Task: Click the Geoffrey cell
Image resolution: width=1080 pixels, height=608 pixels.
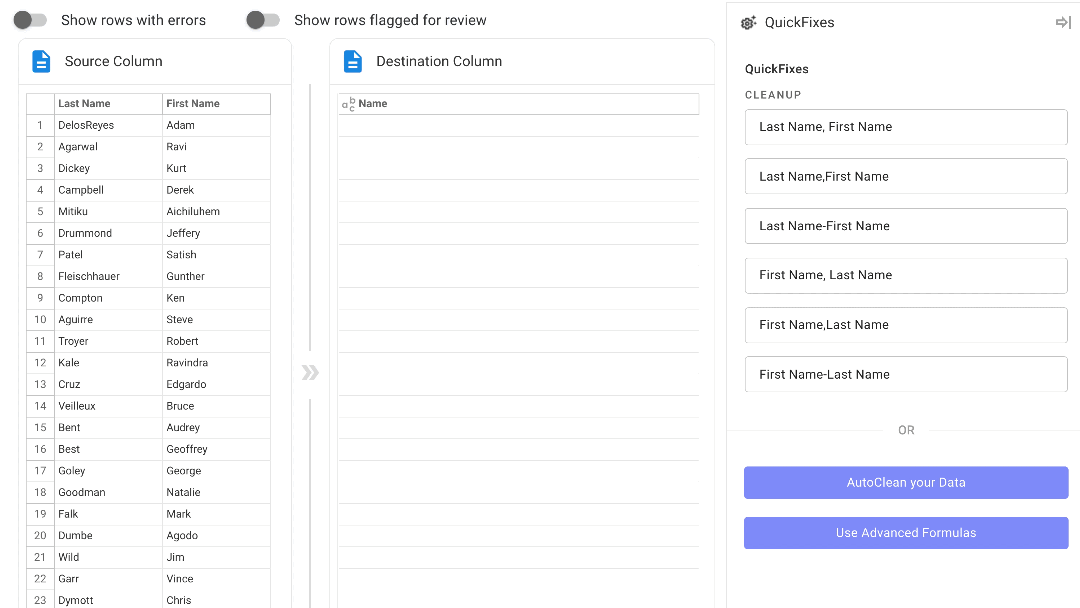Action: pos(216,449)
